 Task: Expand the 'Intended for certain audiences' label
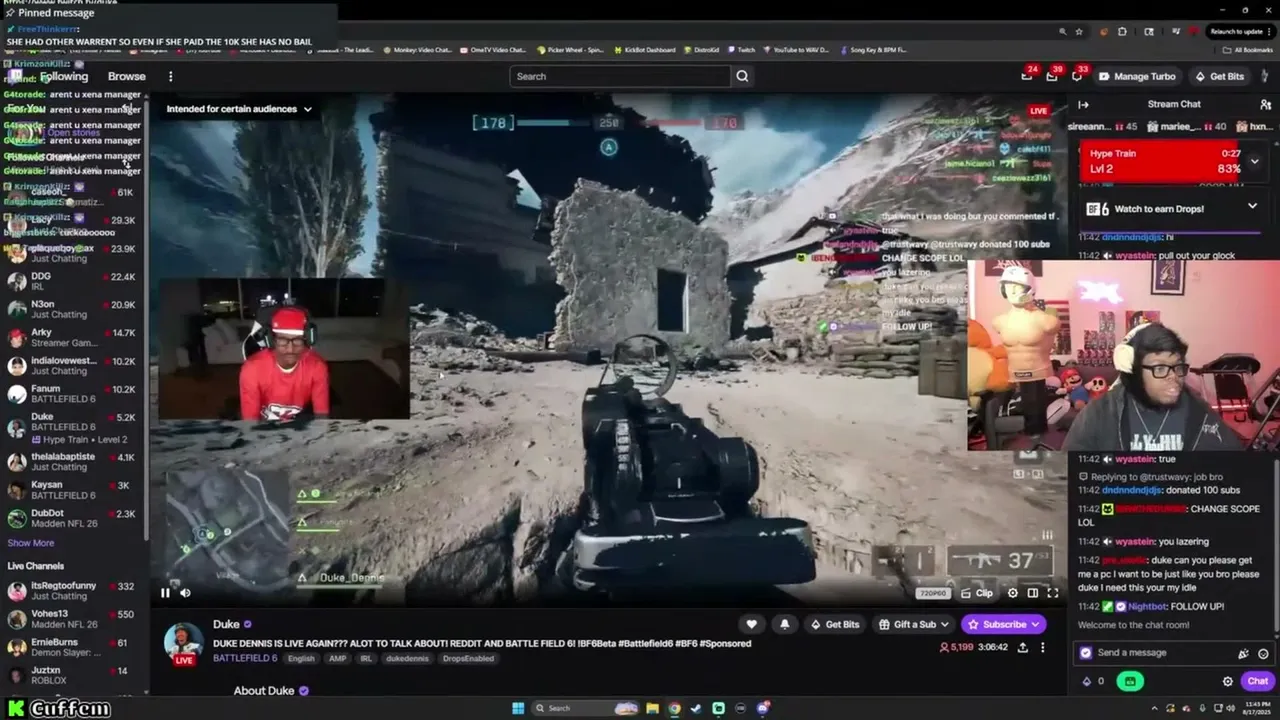239,109
